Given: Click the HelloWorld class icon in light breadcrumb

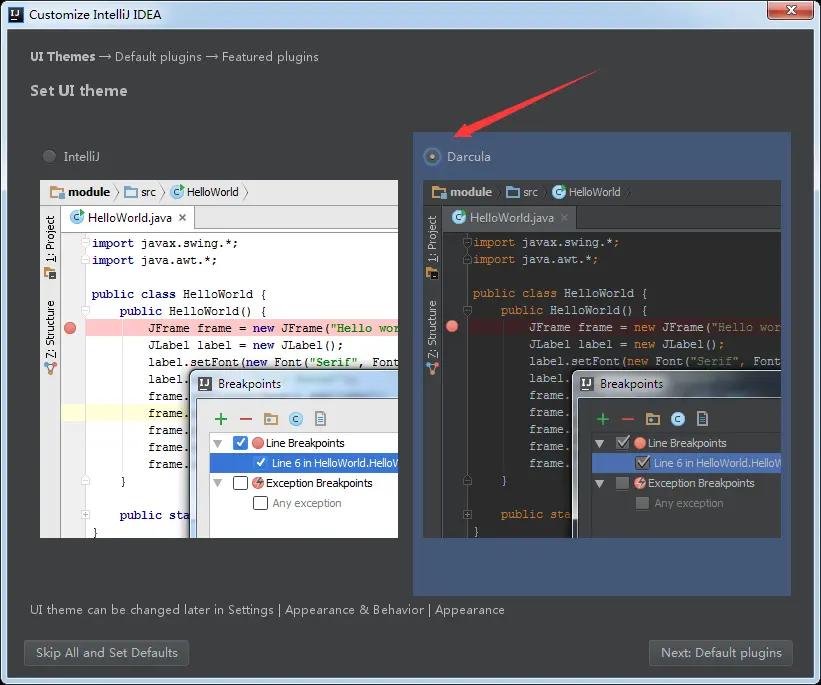Looking at the screenshot, I should [177, 192].
